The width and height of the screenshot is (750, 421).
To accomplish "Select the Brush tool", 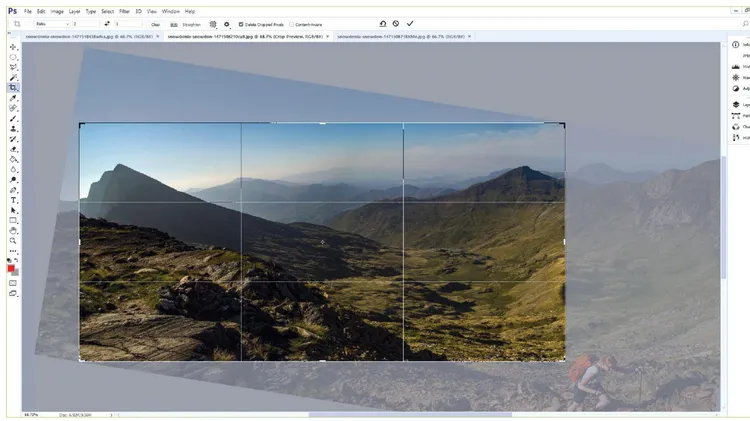I will (13, 118).
